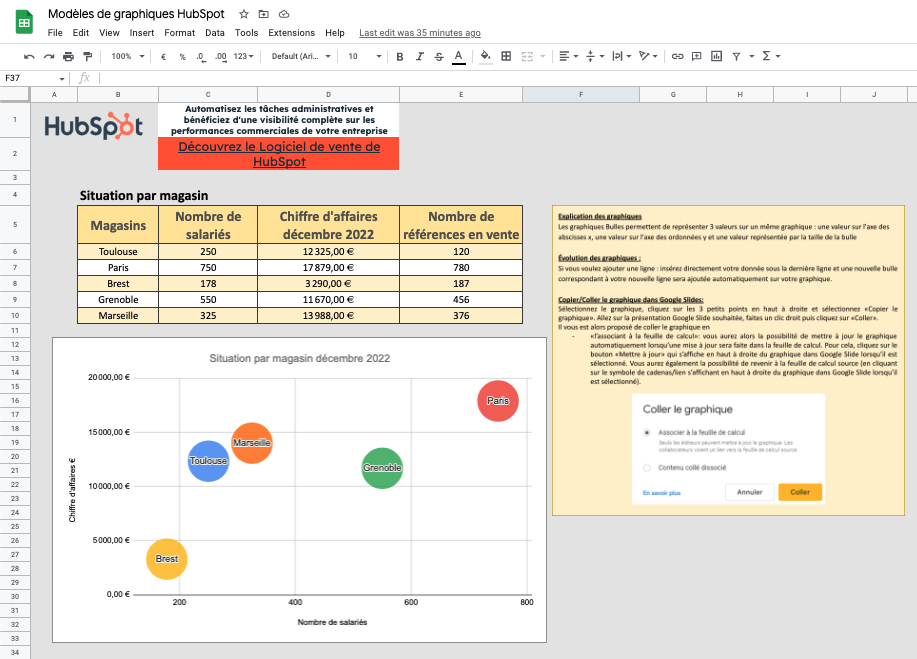Open the Extensions menu
The image size is (917, 659).
click(x=291, y=33)
